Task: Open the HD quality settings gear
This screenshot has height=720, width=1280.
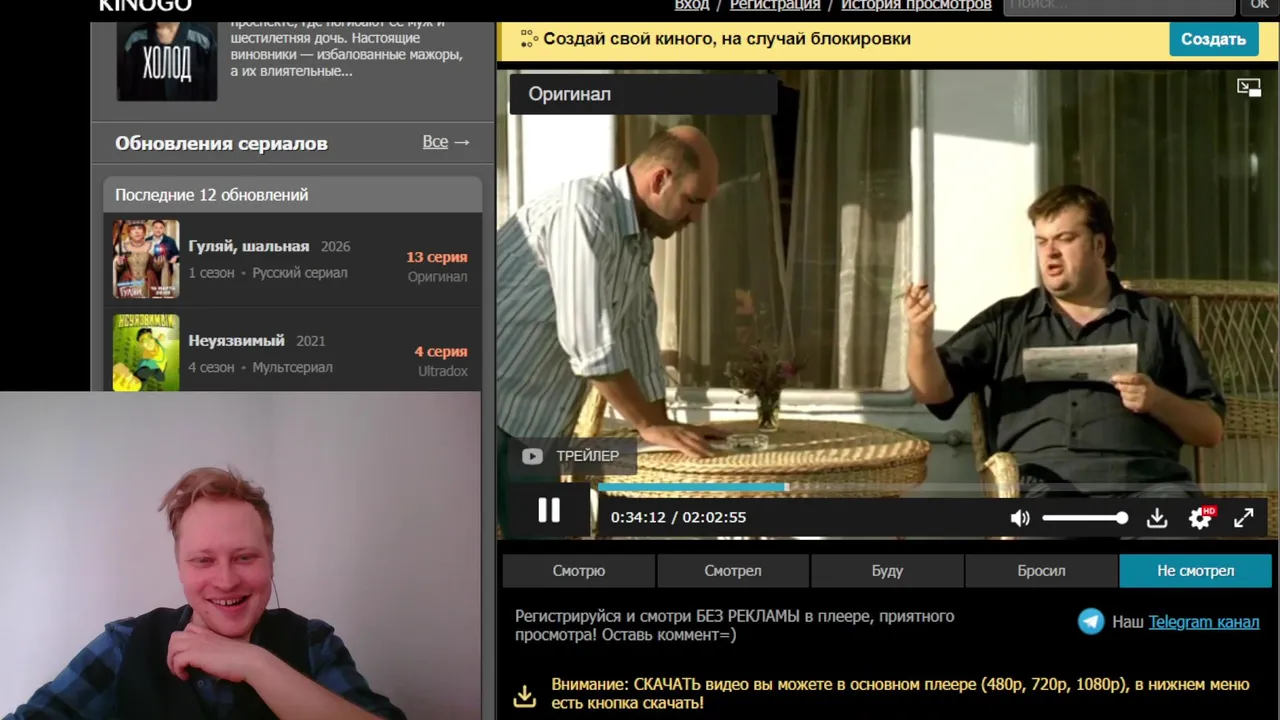Action: coord(1201,517)
